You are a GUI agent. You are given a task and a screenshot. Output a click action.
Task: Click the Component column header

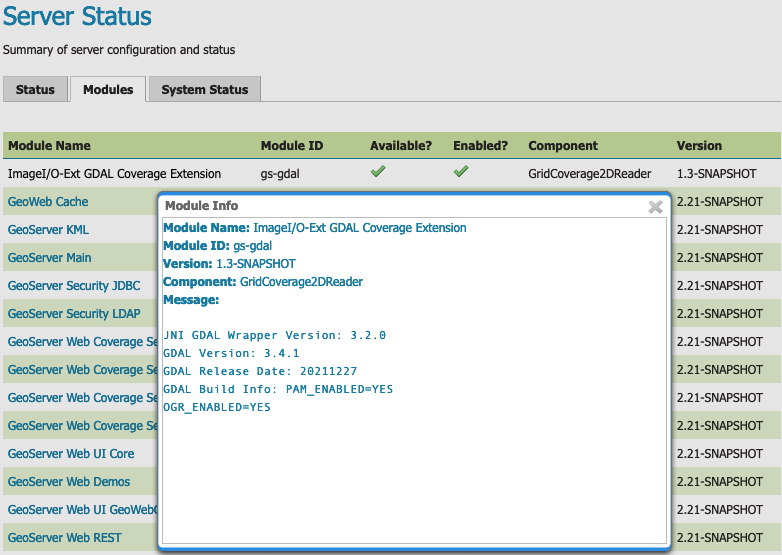(x=563, y=145)
